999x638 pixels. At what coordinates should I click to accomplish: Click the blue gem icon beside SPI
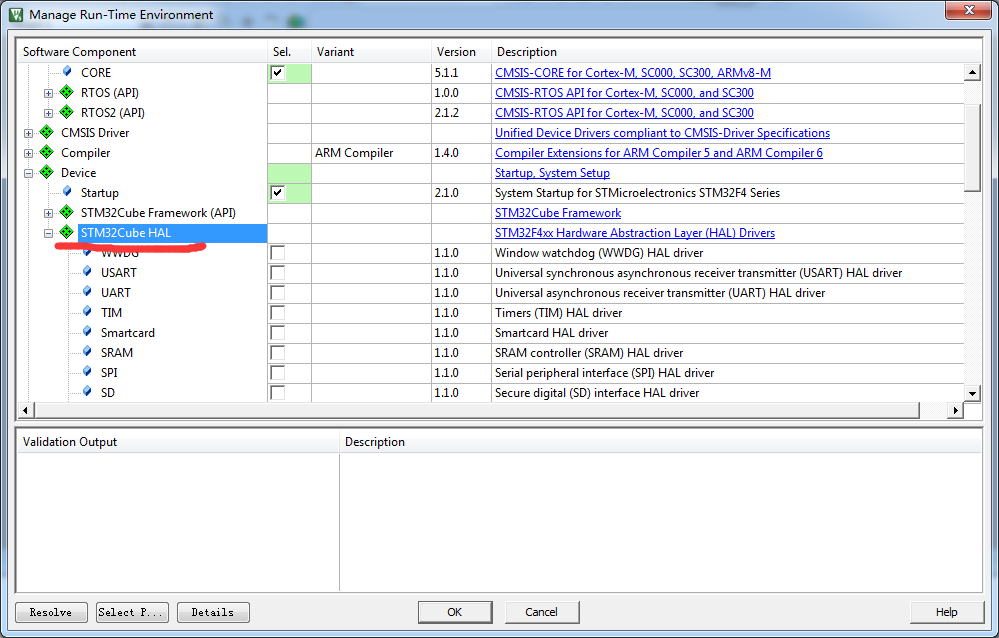(x=87, y=372)
